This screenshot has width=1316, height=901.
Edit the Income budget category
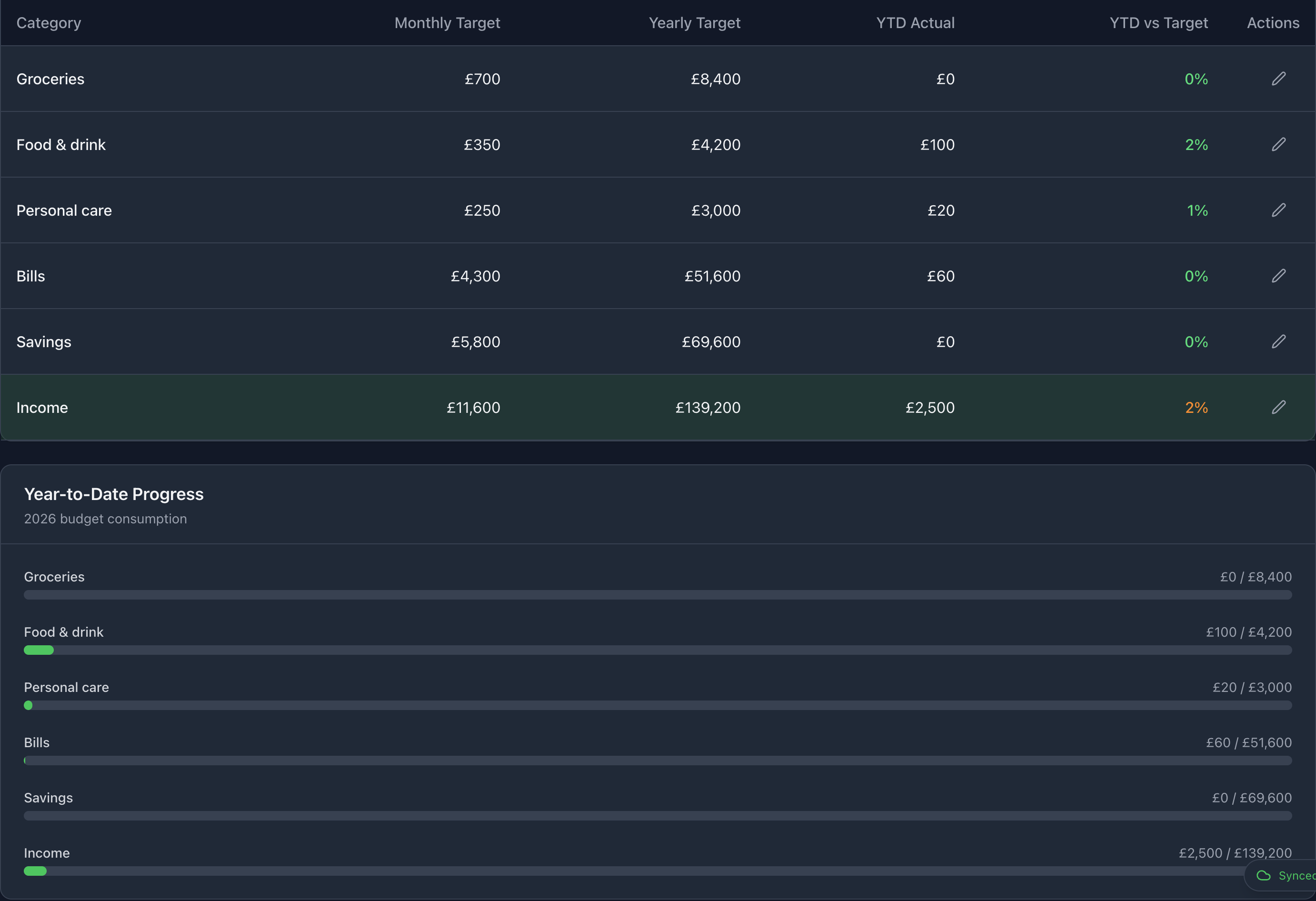pyautogui.click(x=1279, y=407)
